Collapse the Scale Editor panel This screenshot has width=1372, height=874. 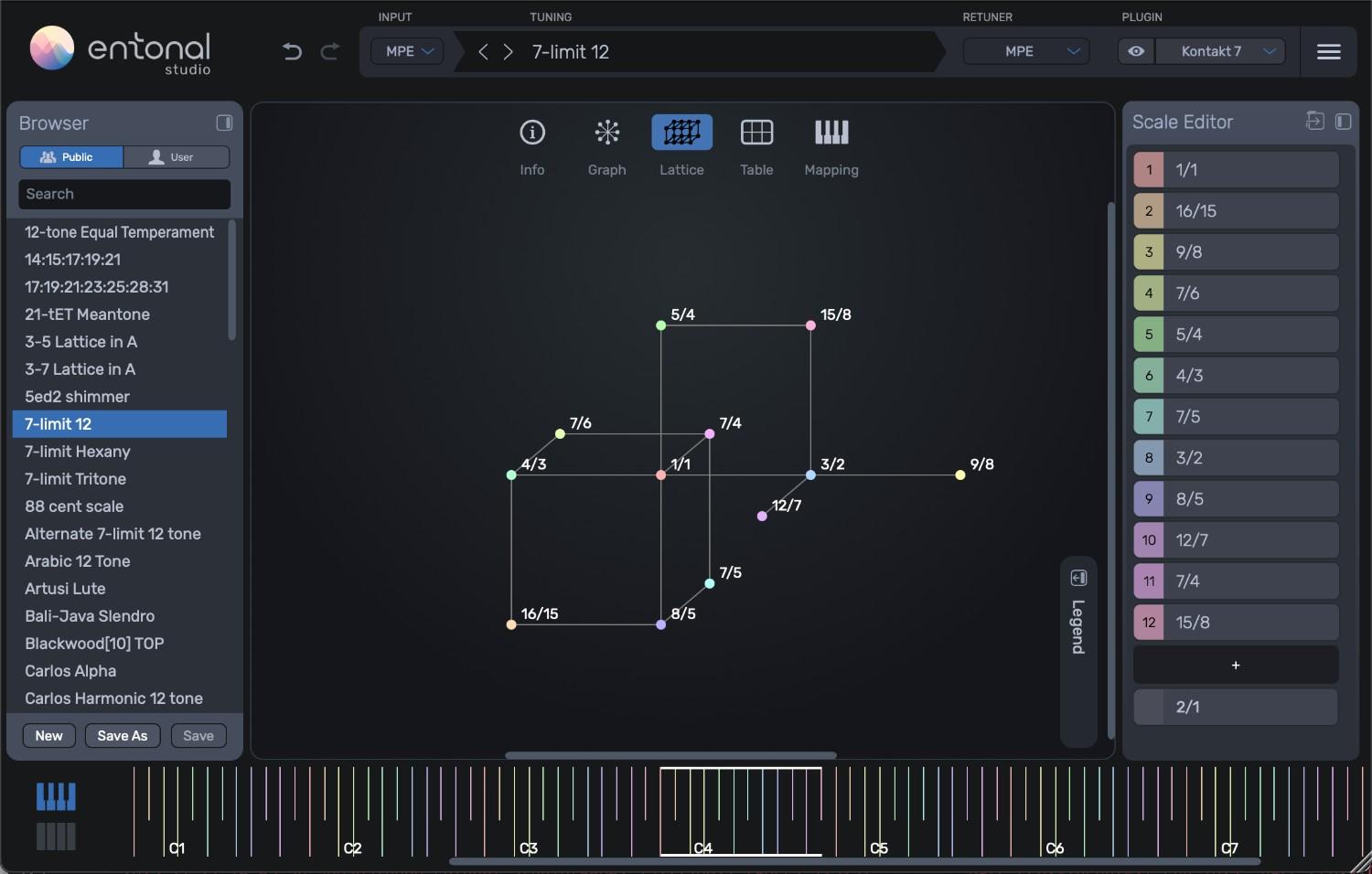1344,121
